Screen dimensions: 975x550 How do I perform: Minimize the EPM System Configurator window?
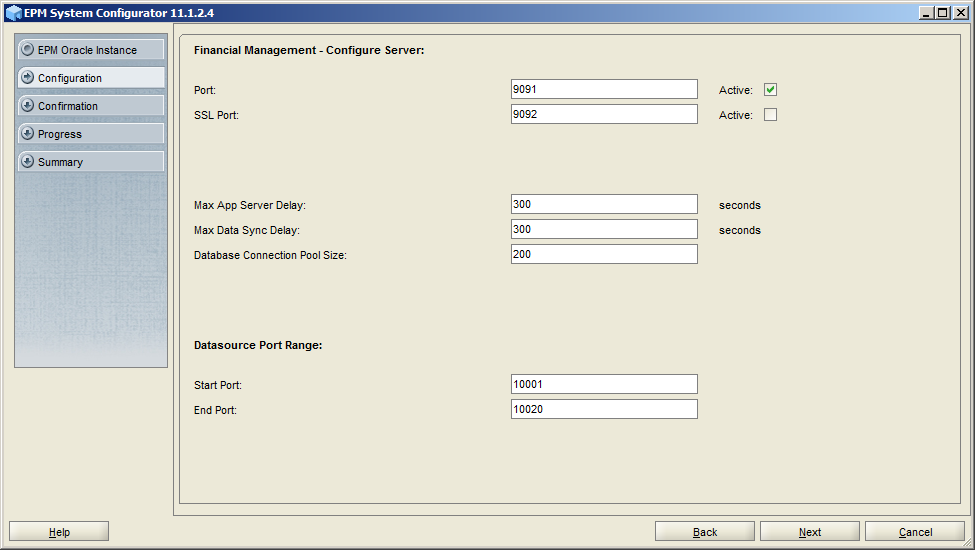(926, 13)
